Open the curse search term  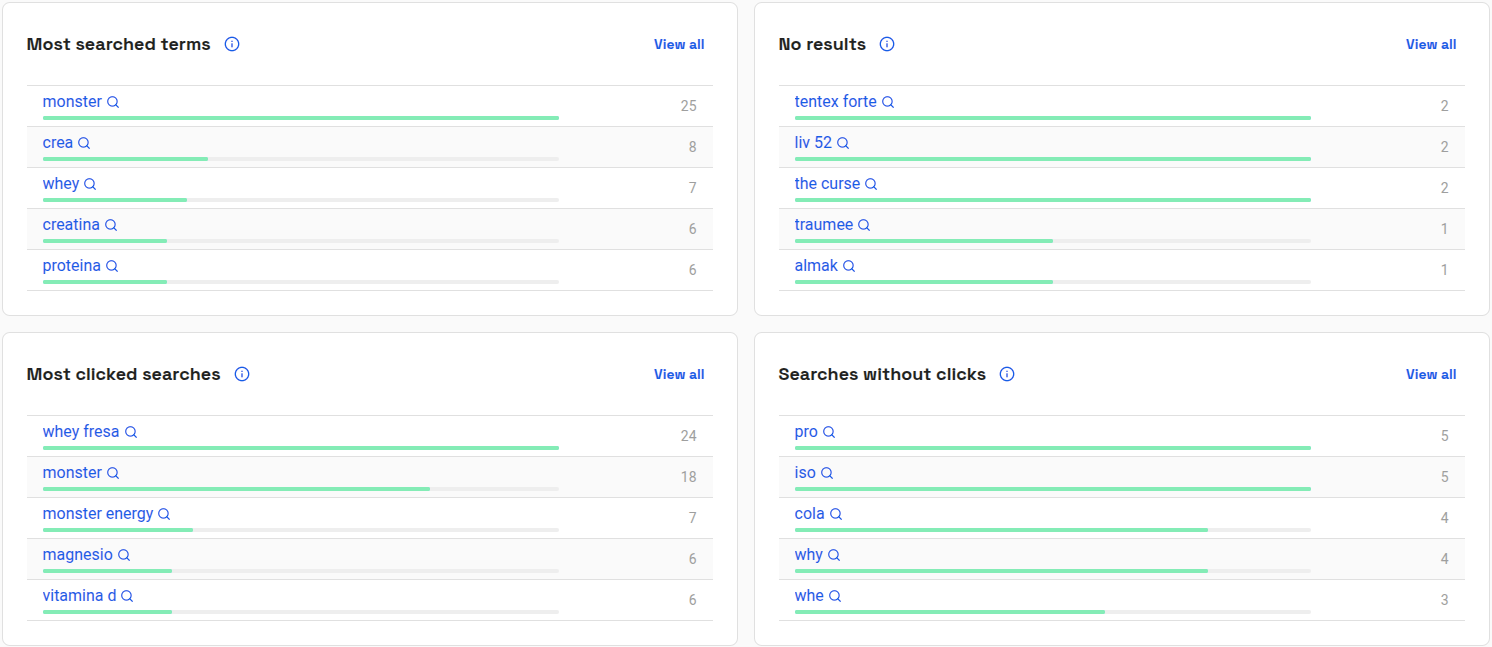(x=827, y=184)
